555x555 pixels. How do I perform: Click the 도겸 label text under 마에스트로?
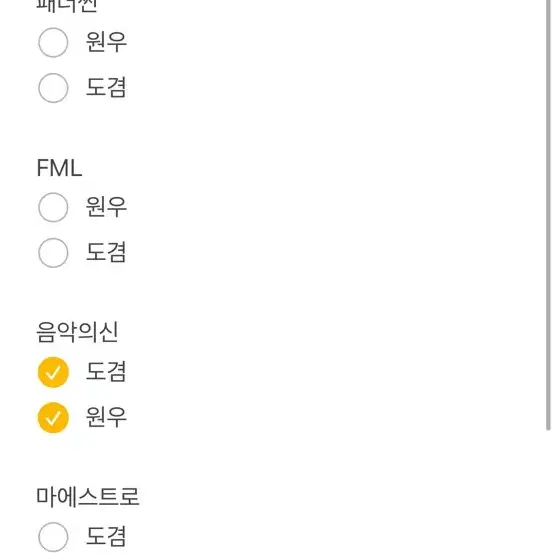coord(106,536)
